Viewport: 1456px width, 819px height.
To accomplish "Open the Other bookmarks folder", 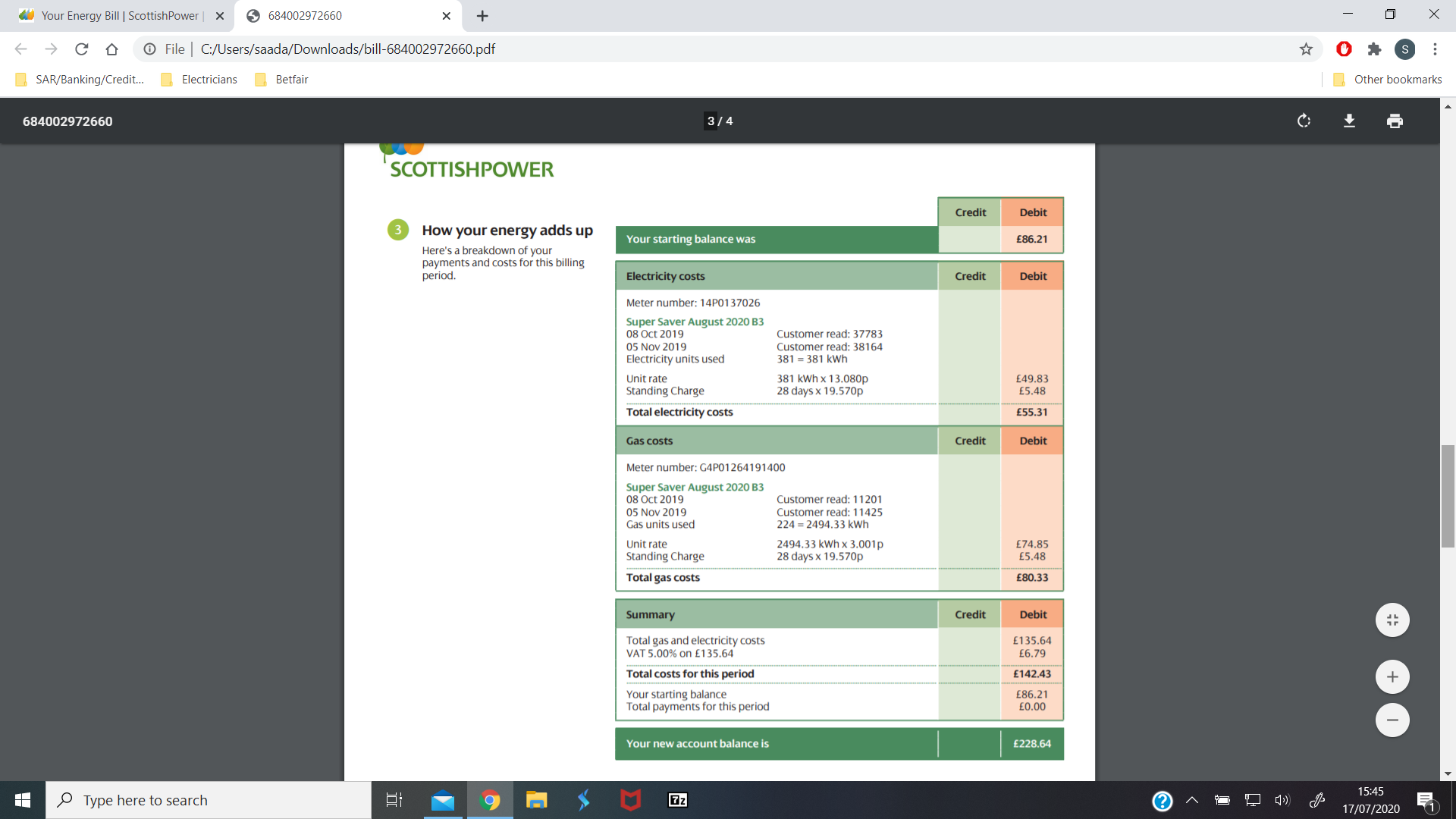I will click(1388, 80).
